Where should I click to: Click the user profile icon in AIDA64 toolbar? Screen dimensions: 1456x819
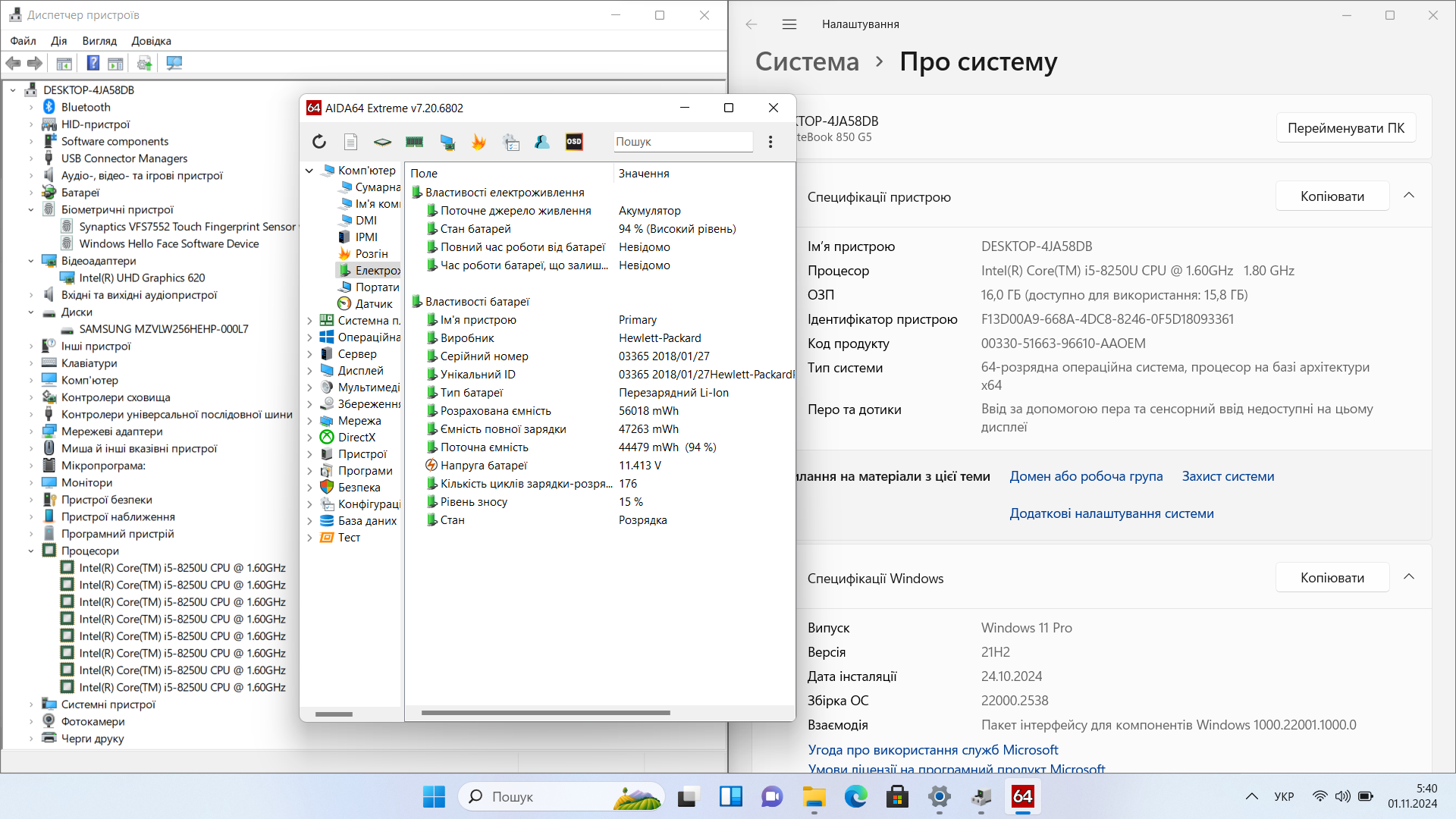pos(542,142)
